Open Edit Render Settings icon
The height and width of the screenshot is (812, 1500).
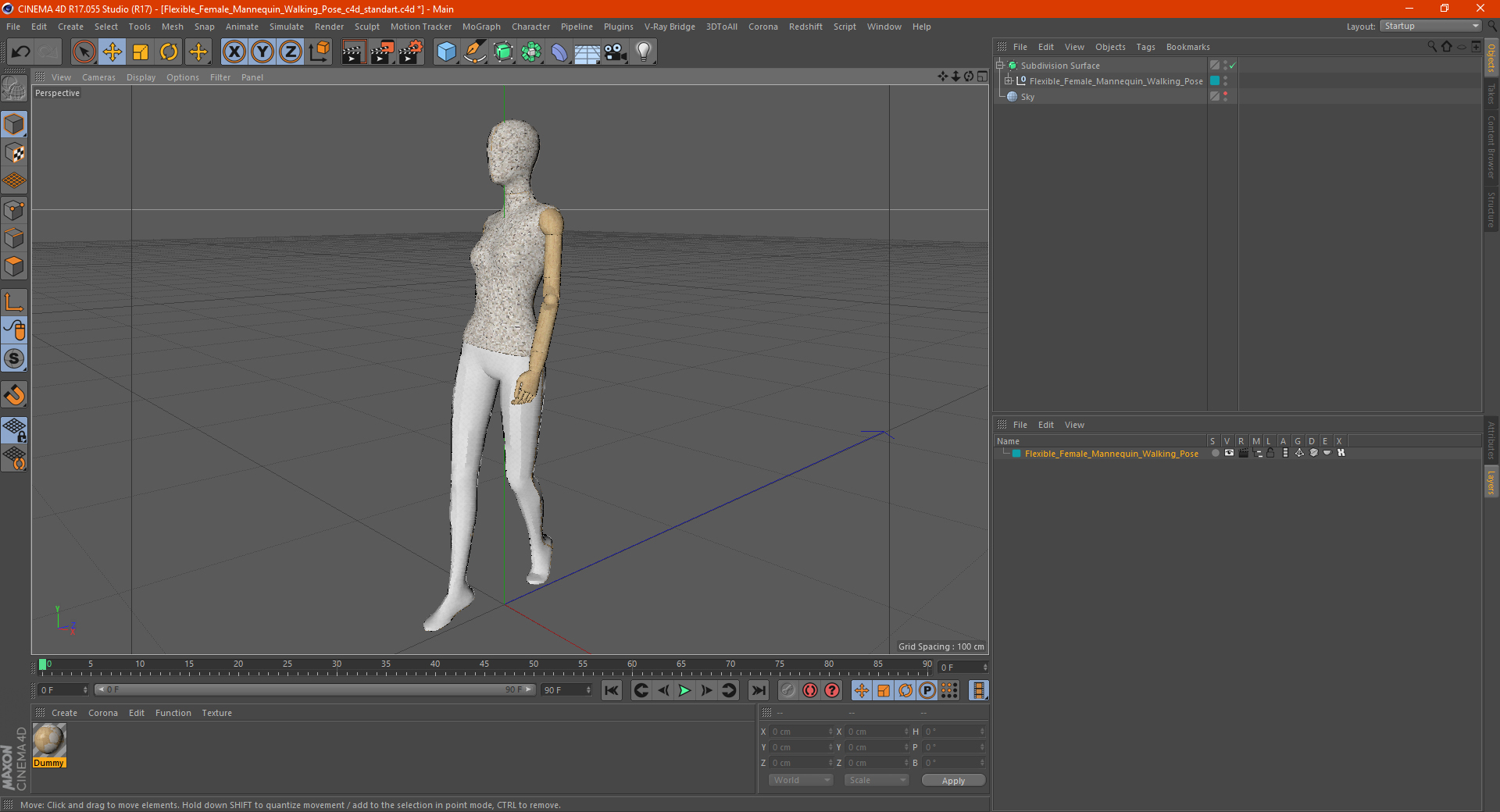pos(412,52)
